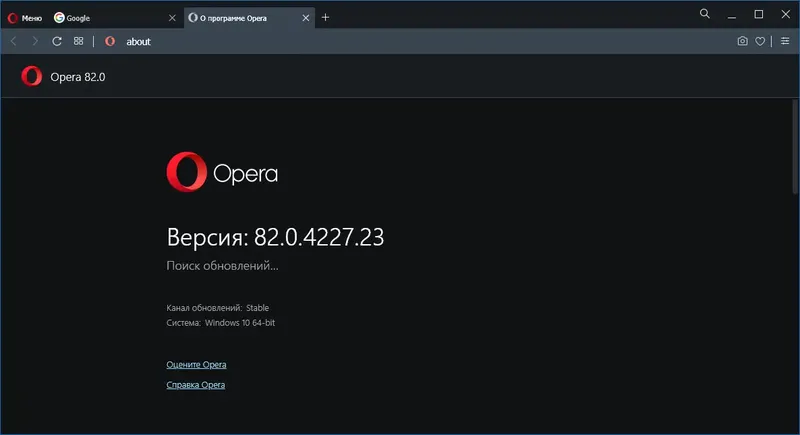
Task: Close the О программе Opera tab
Action: (306, 18)
